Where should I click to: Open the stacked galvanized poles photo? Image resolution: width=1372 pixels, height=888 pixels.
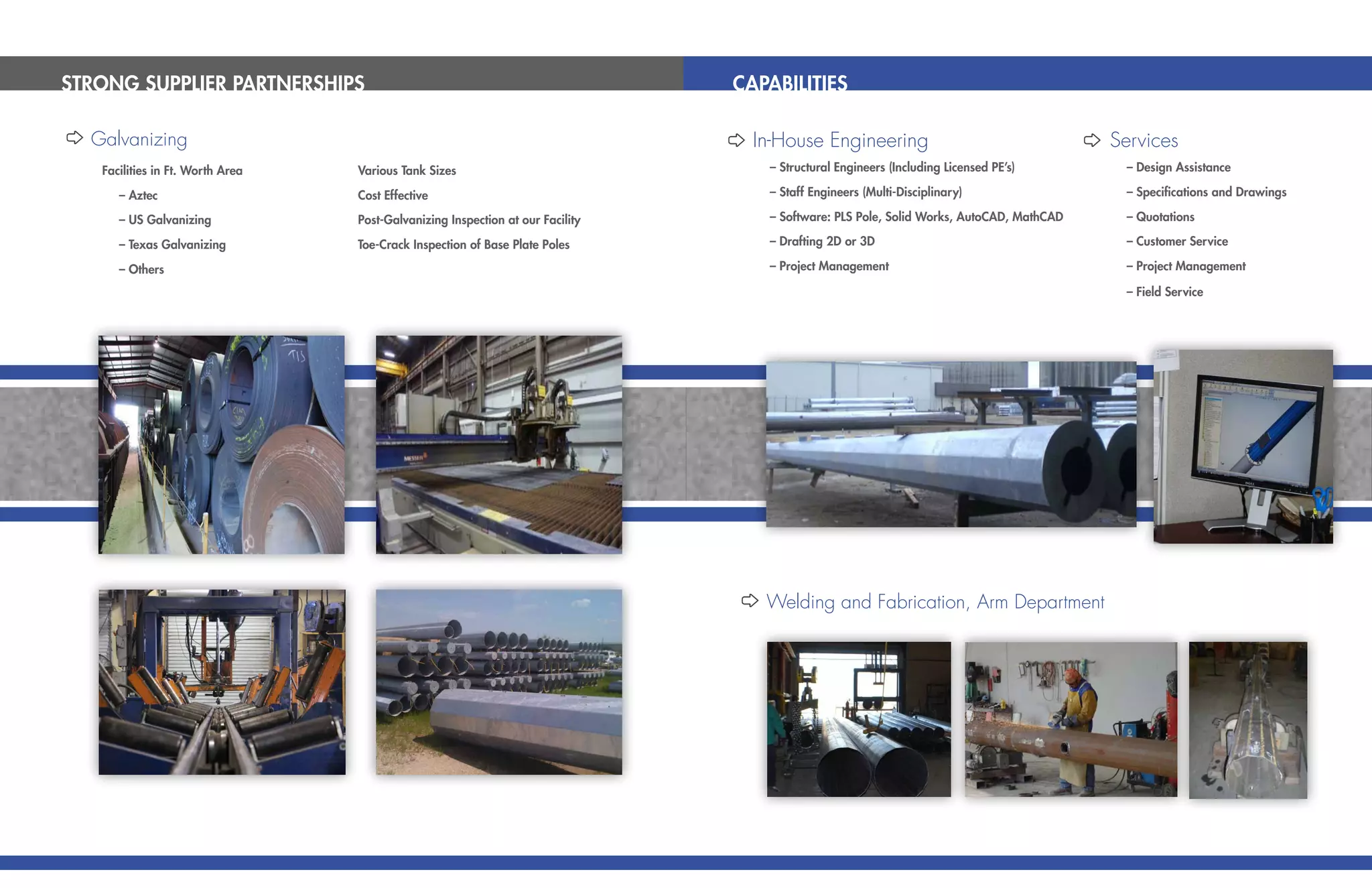[x=498, y=682]
